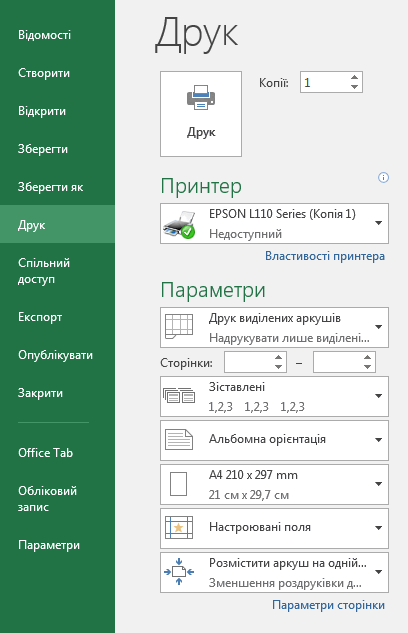Select Зберегти in the sidebar
Image resolution: width=408 pixels, height=633 pixels.
coord(57,149)
